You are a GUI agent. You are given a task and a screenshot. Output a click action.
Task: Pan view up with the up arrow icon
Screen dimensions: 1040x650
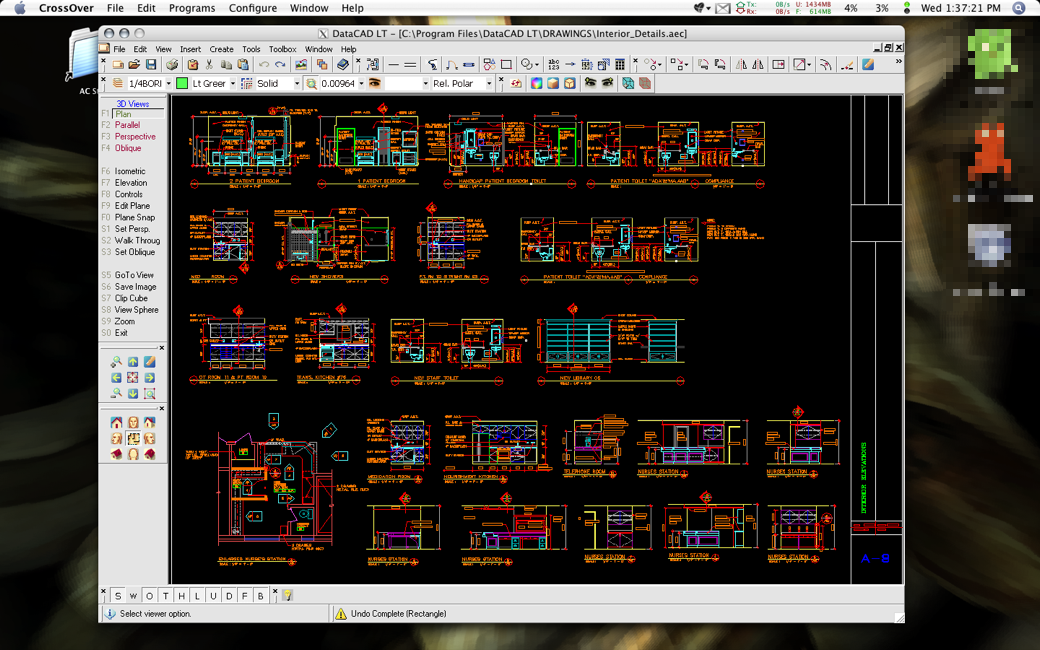pyautogui.click(x=133, y=362)
